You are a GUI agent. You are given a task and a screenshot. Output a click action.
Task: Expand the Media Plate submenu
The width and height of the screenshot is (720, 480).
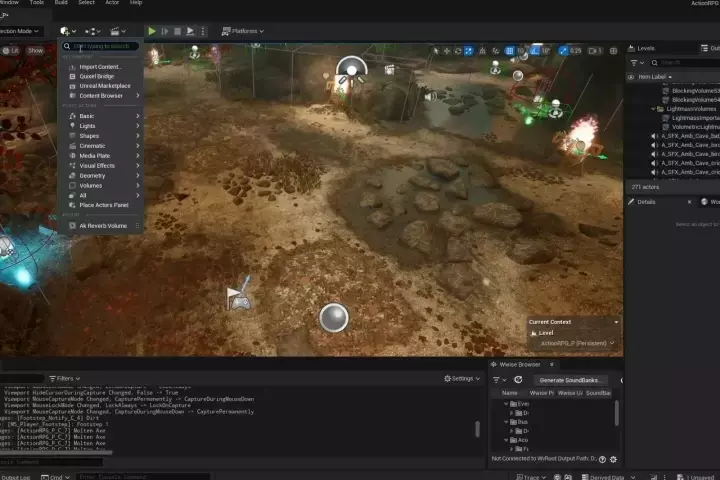coord(101,156)
